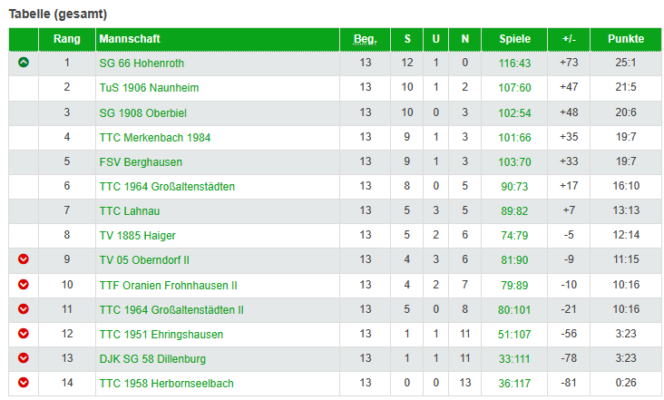The height and width of the screenshot is (400, 664).
Task: Click the red relegation icon for TTC 1958 Herbornseelbach
Action: tap(24, 383)
